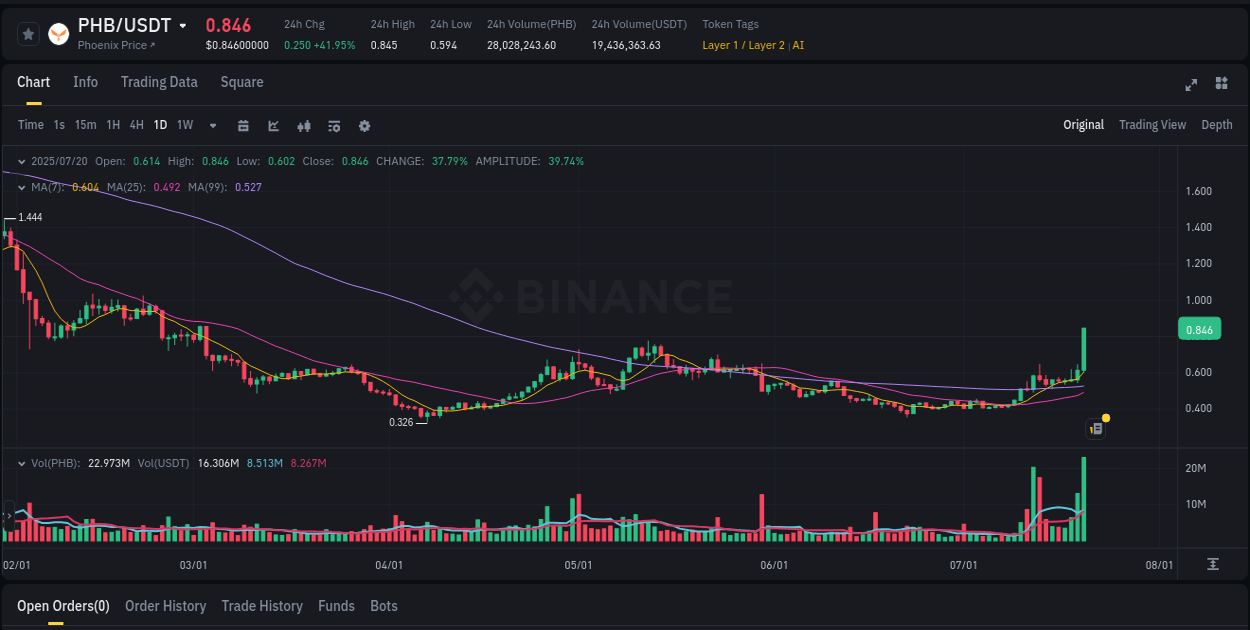Toggle the PHB/USDT favorite star

pyautogui.click(x=28, y=33)
